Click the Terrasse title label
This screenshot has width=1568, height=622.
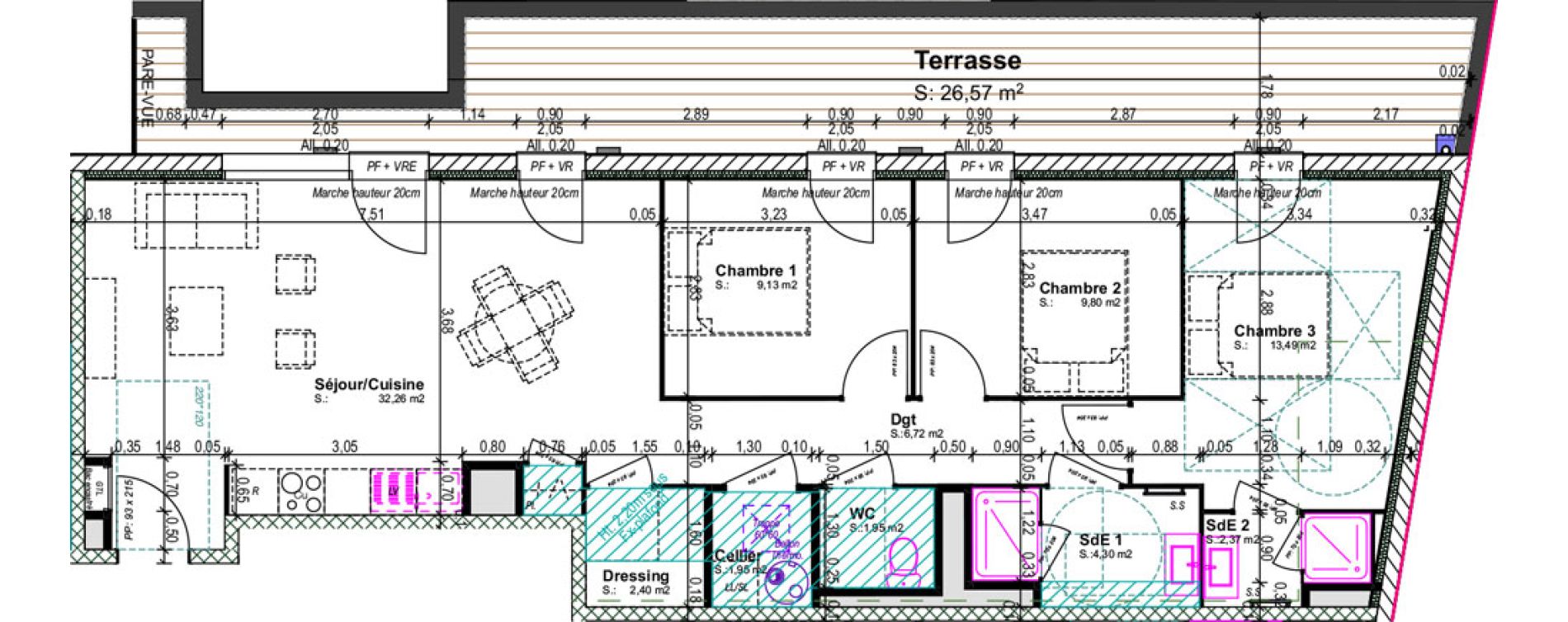[x=967, y=60]
